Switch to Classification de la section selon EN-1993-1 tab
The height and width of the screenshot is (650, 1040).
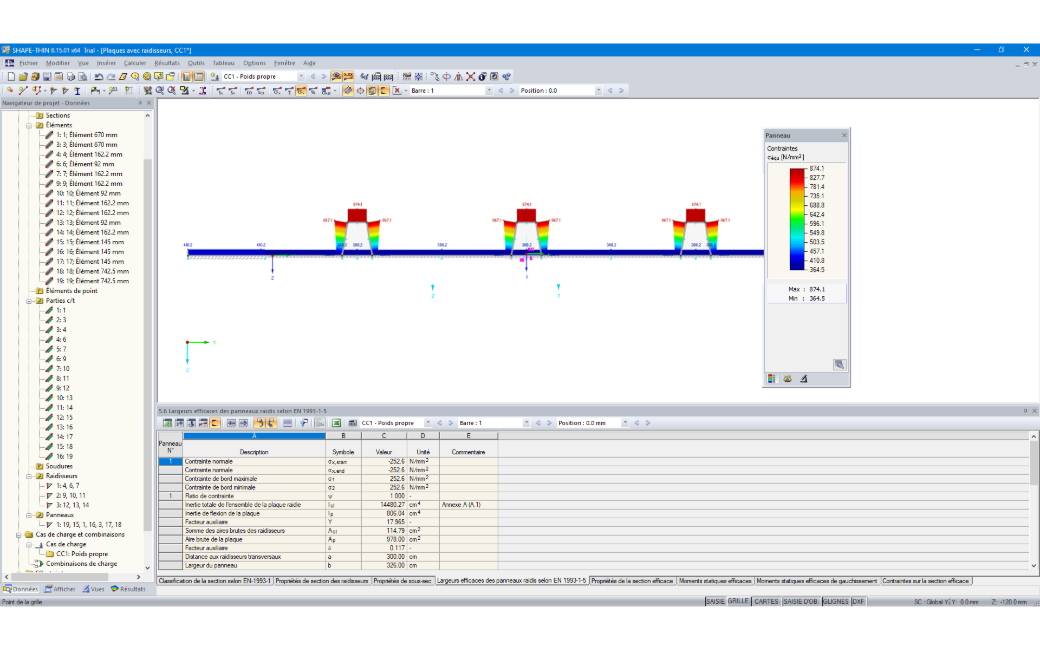coord(215,581)
